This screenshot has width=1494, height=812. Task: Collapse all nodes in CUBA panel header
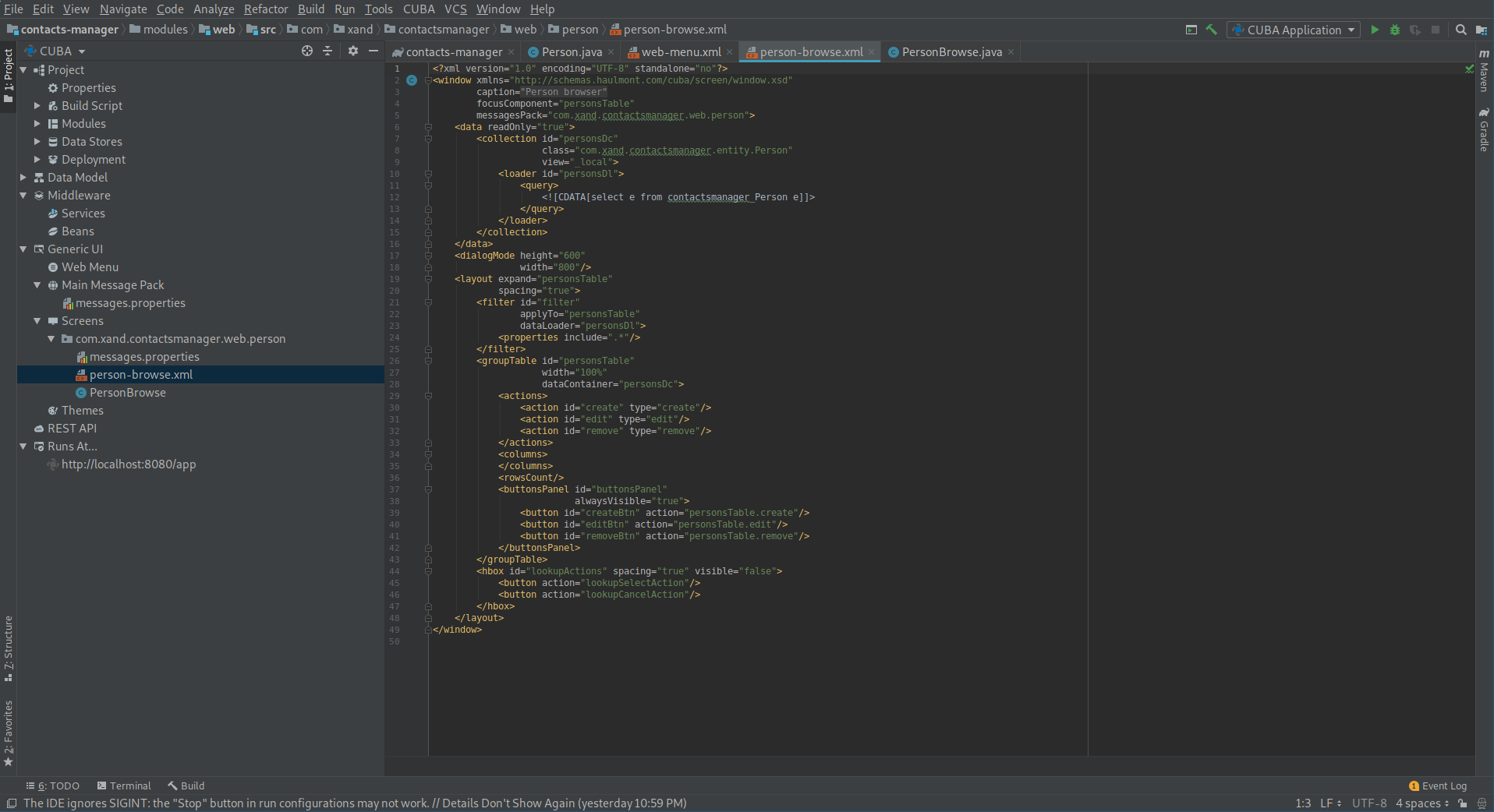(x=327, y=51)
